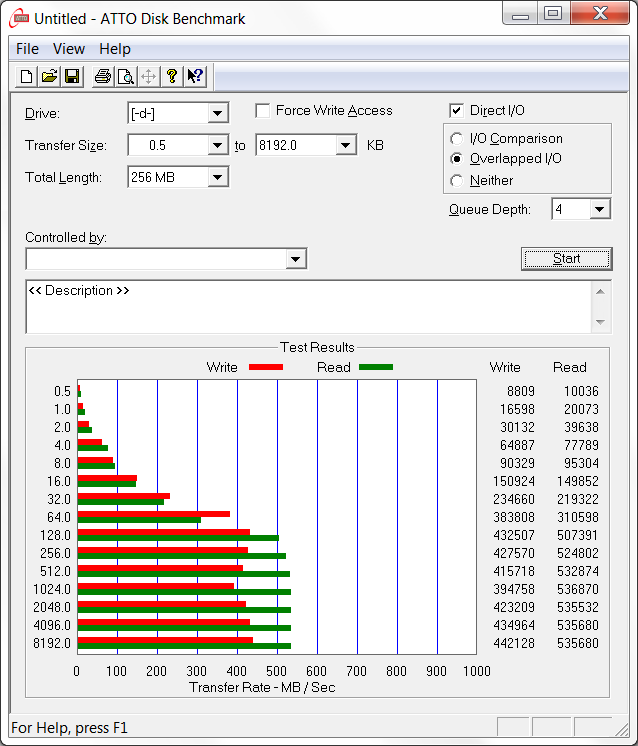Click the Open folder toolbar icon
Image resolution: width=638 pixels, height=746 pixels.
pos(49,77)
